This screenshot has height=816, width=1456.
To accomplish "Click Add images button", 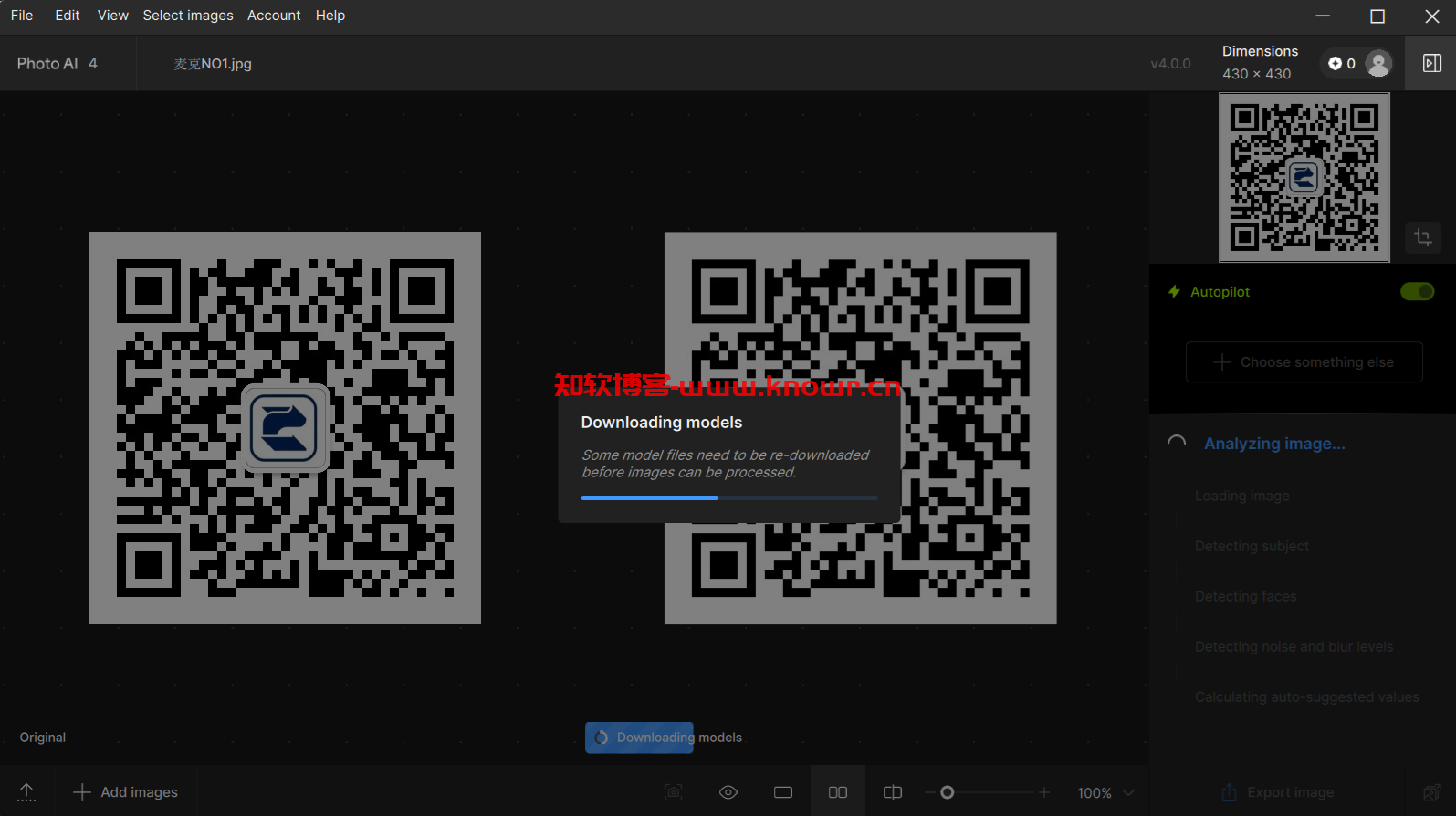I will [x=126, y=792].
